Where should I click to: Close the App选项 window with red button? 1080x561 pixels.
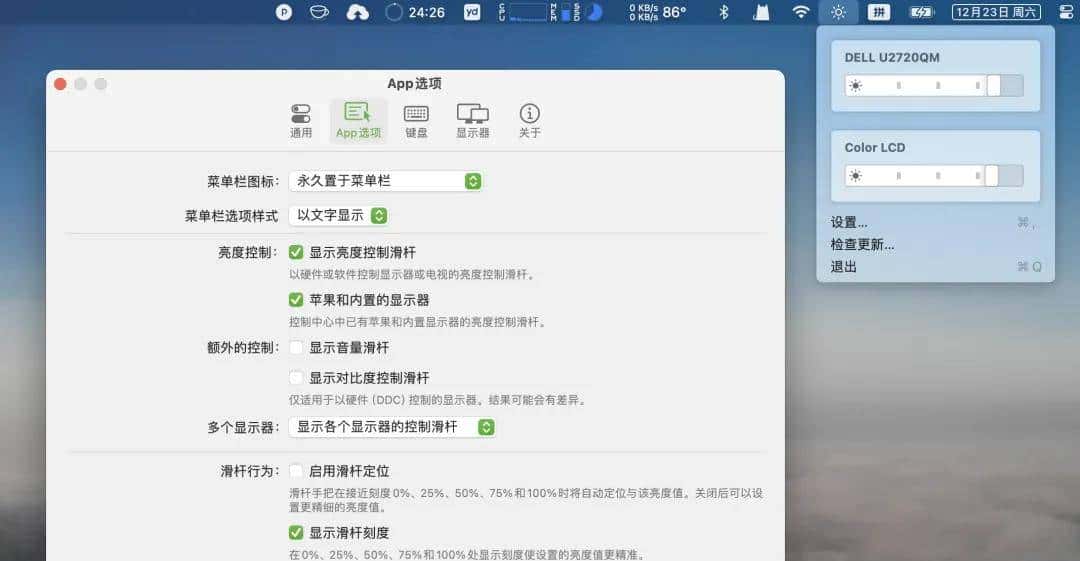[x=61, y=84]
